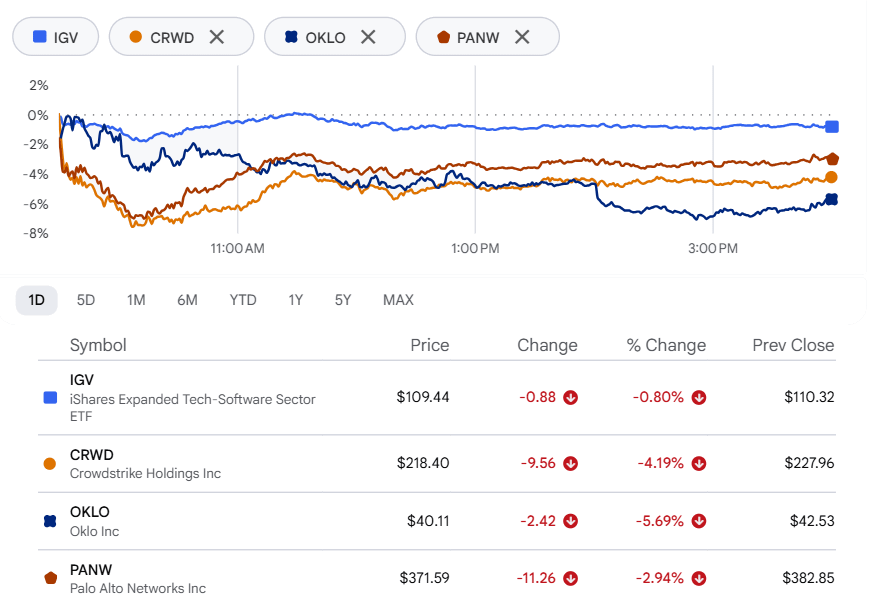Click the Symbol column header
The image size is (870, 600).
[98, 346]
